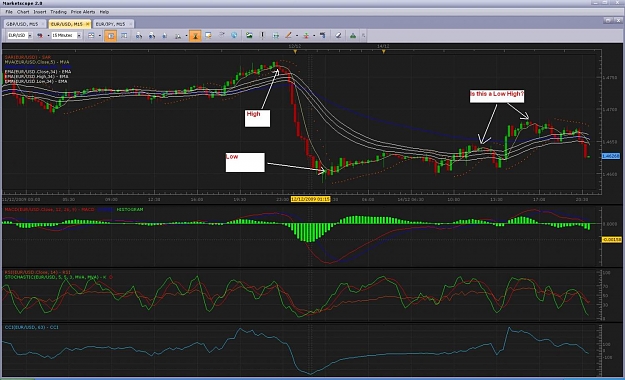Click the 12/12 day marker triangle
The height and width of the screenshot is (380, 625).
(x=295, y=52)
